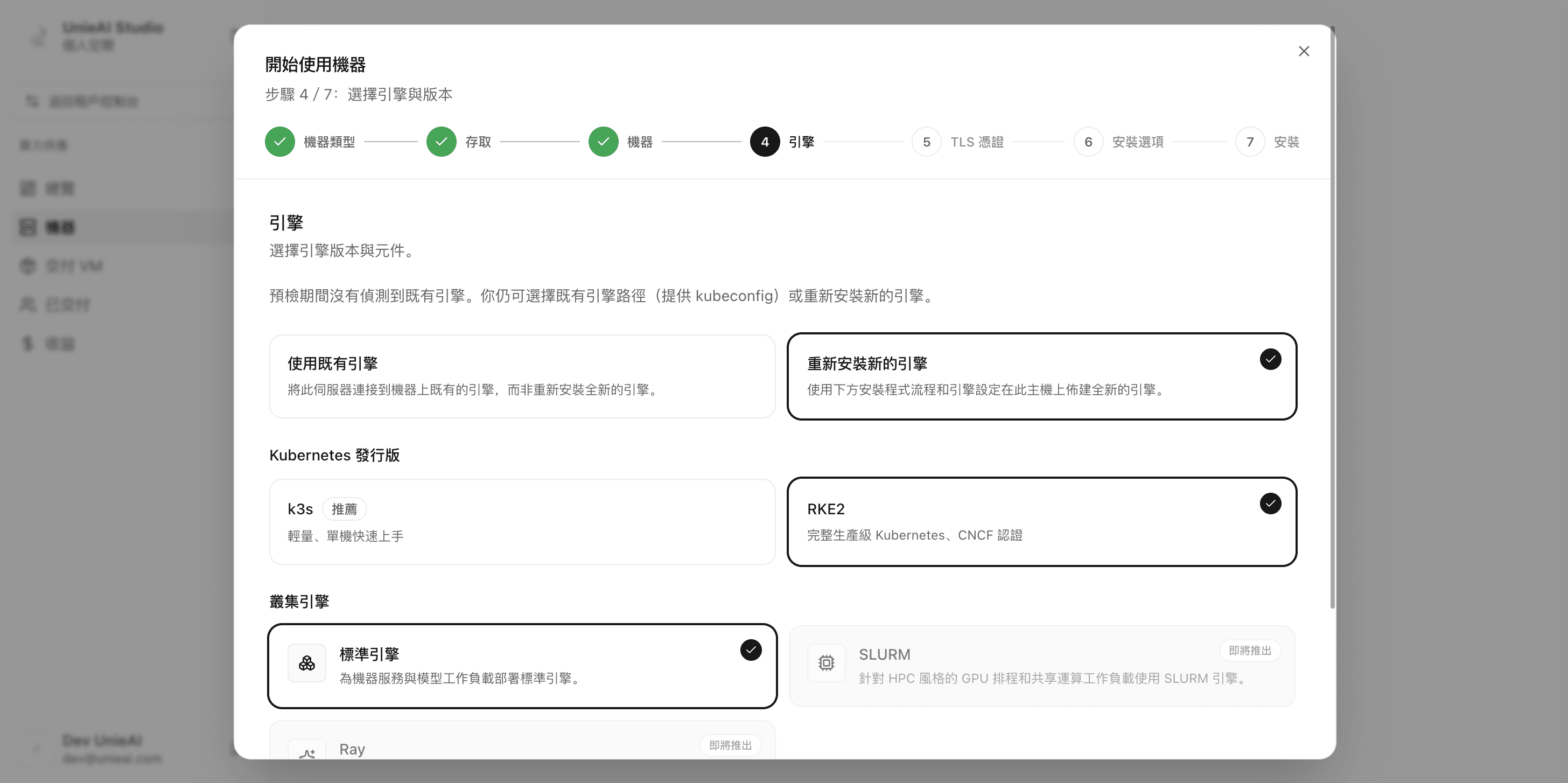This screenshot has height=783, width=1568.
Task: Click checkmark badge on 重新安裝新的引擎 card
Action: pos(1270,359)
